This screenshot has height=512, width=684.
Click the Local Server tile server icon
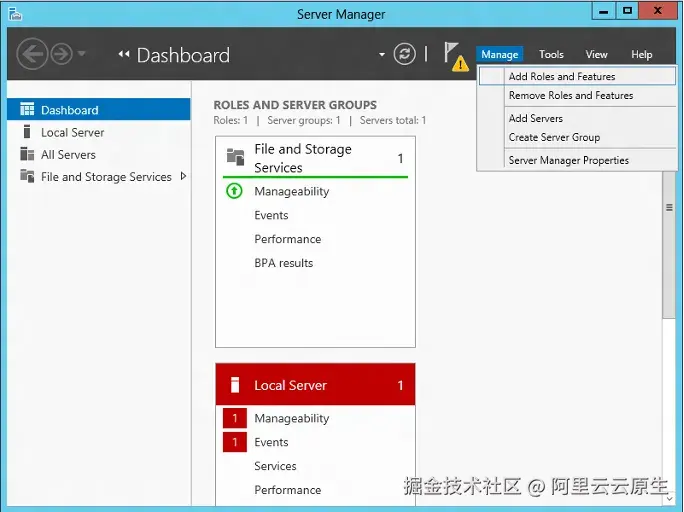235,385
